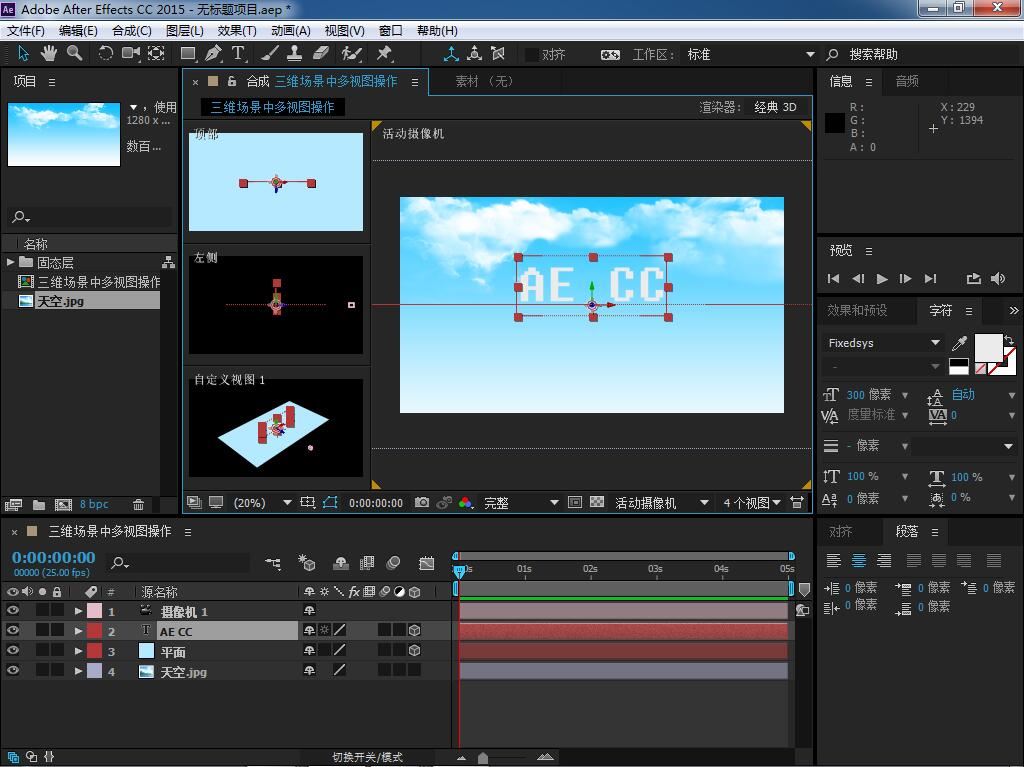Open the resolution 完整 dropdown
Image resolution: width=1024 pixels, height=767 pixels.
tap(520, 502)
